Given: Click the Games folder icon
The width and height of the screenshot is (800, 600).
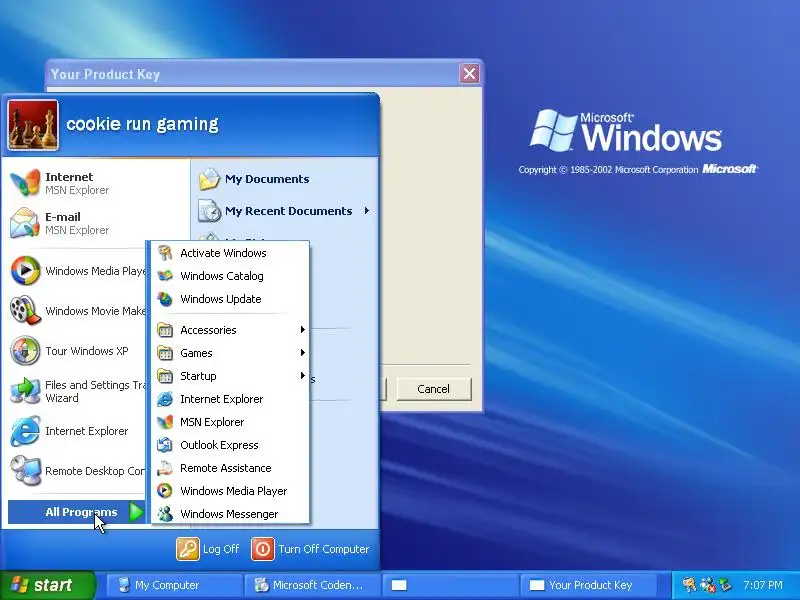Looking at the screenshot, I should (x=165, y=353).
